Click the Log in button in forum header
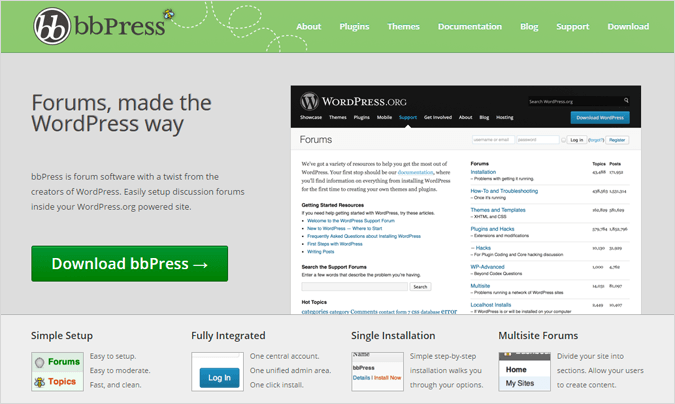 pyautogui.click(x=576, y=140)
